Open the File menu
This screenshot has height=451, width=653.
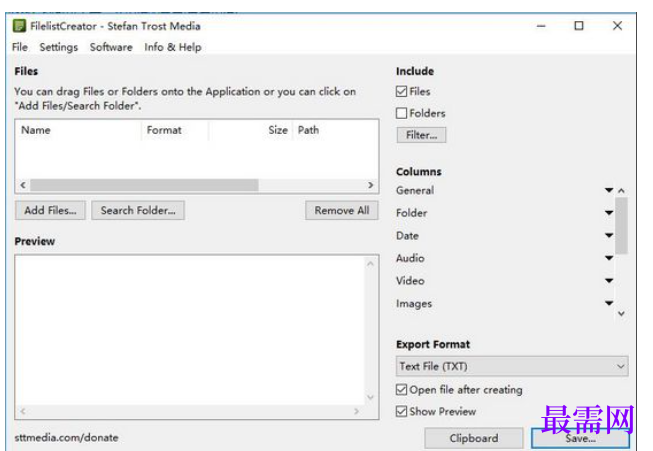click(x=20, y=47)
